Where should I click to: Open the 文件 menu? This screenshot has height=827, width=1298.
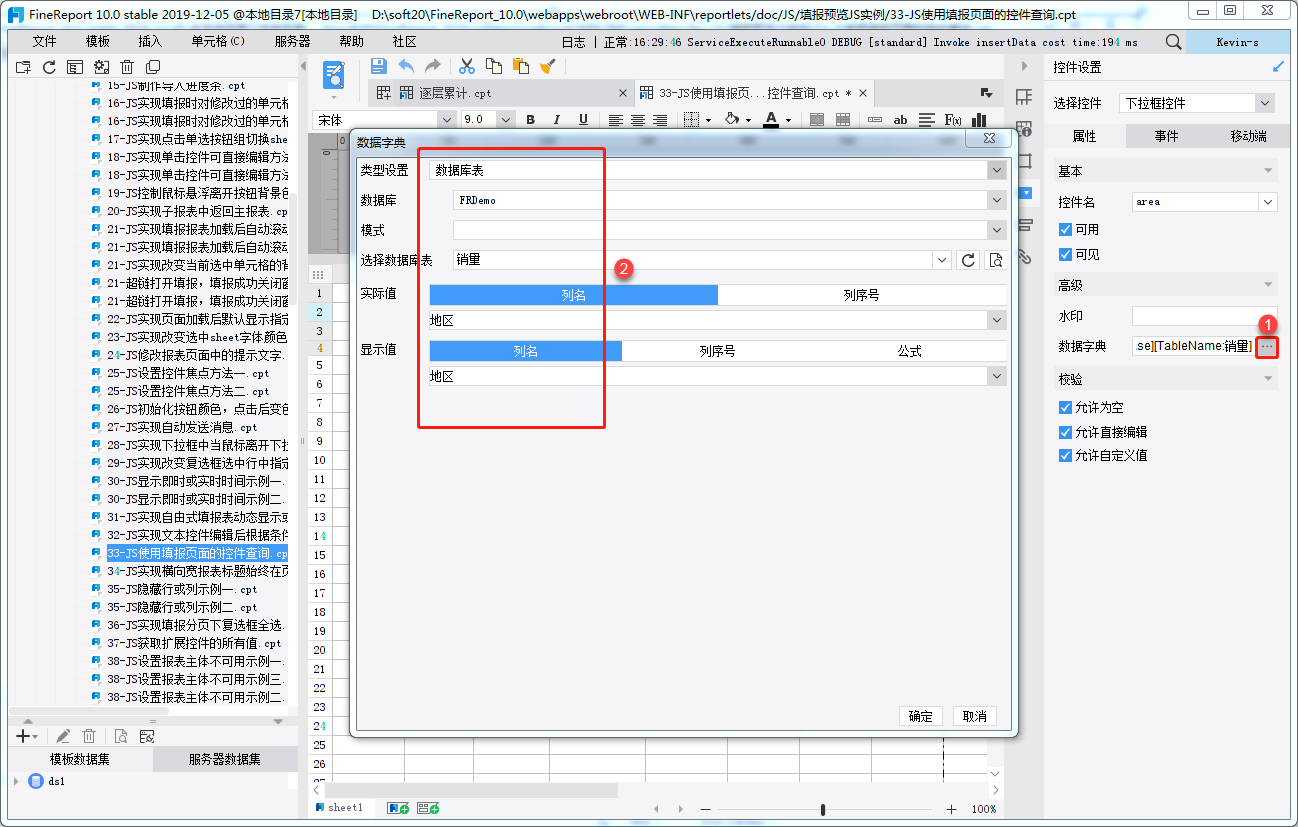point(45,42)
